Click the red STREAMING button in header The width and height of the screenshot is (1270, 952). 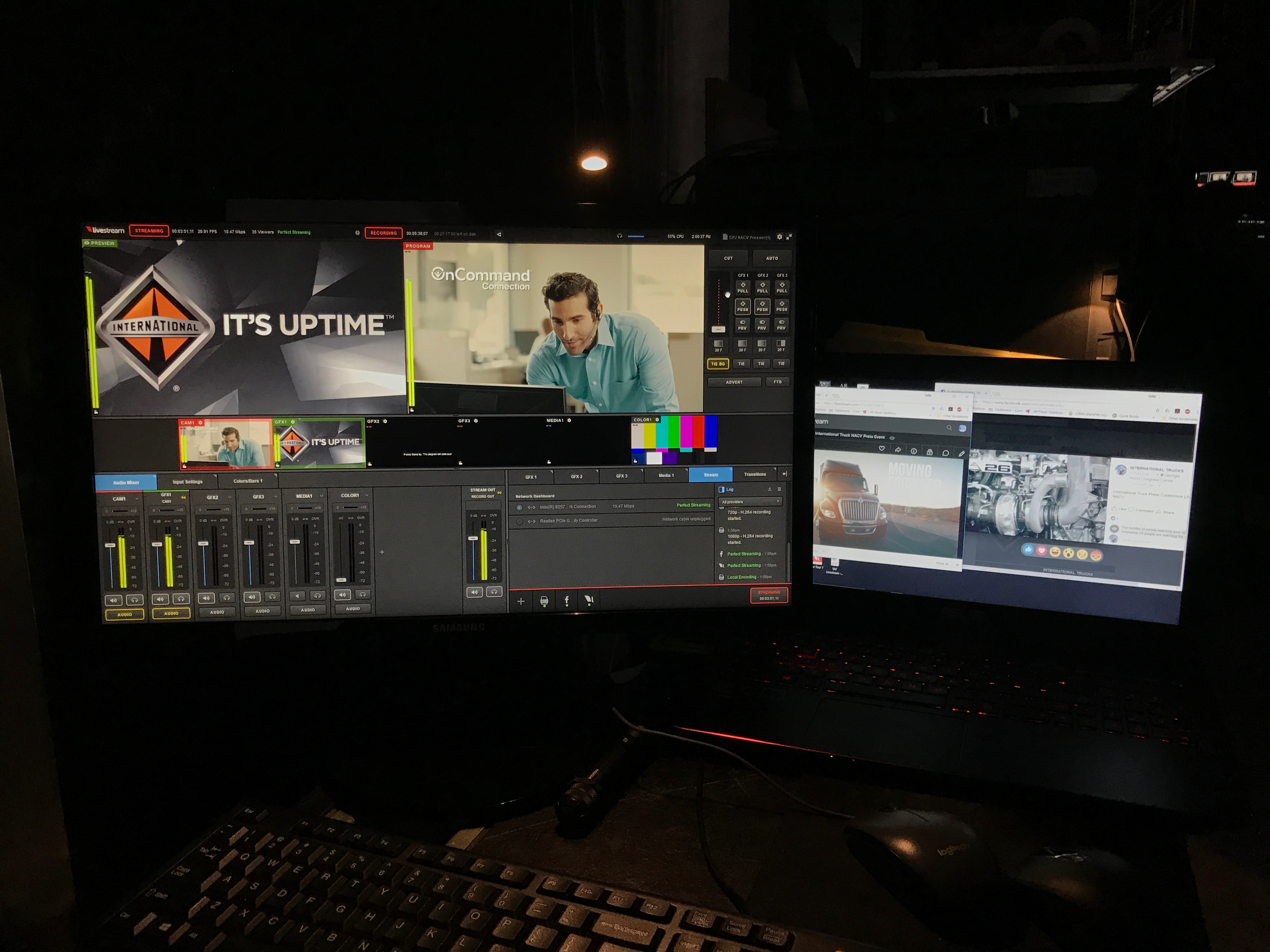click(x=149, y=231)
